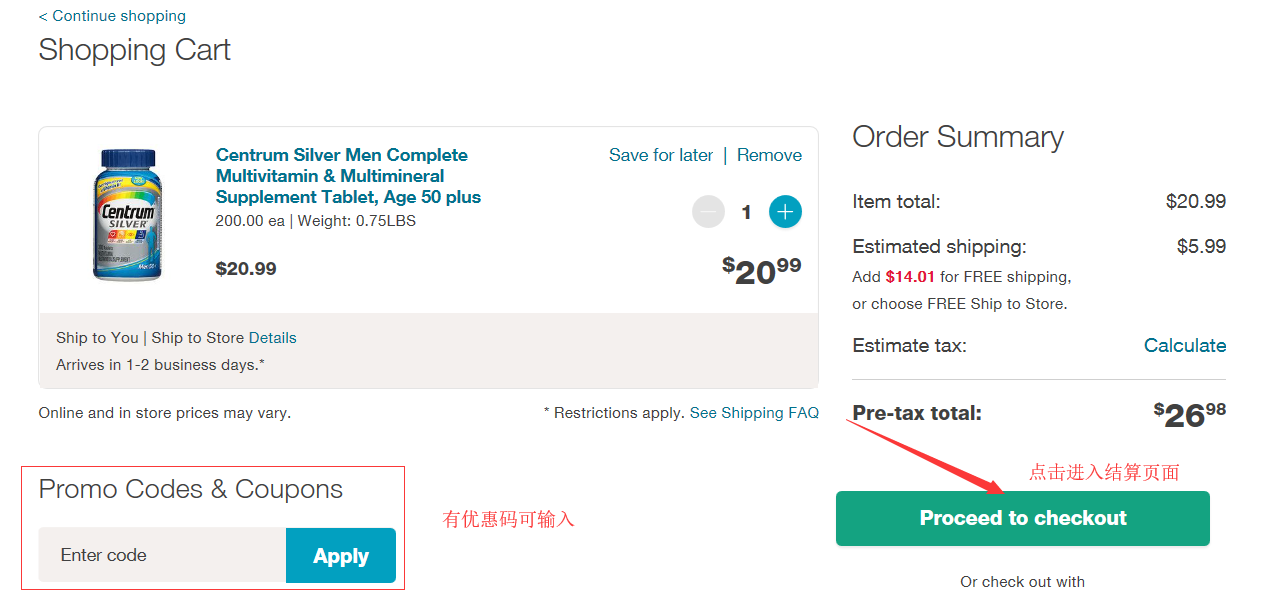This screenshot has width=1288, height=597.
Task: Click the quantity value 1
Action: tap(746, 212)
